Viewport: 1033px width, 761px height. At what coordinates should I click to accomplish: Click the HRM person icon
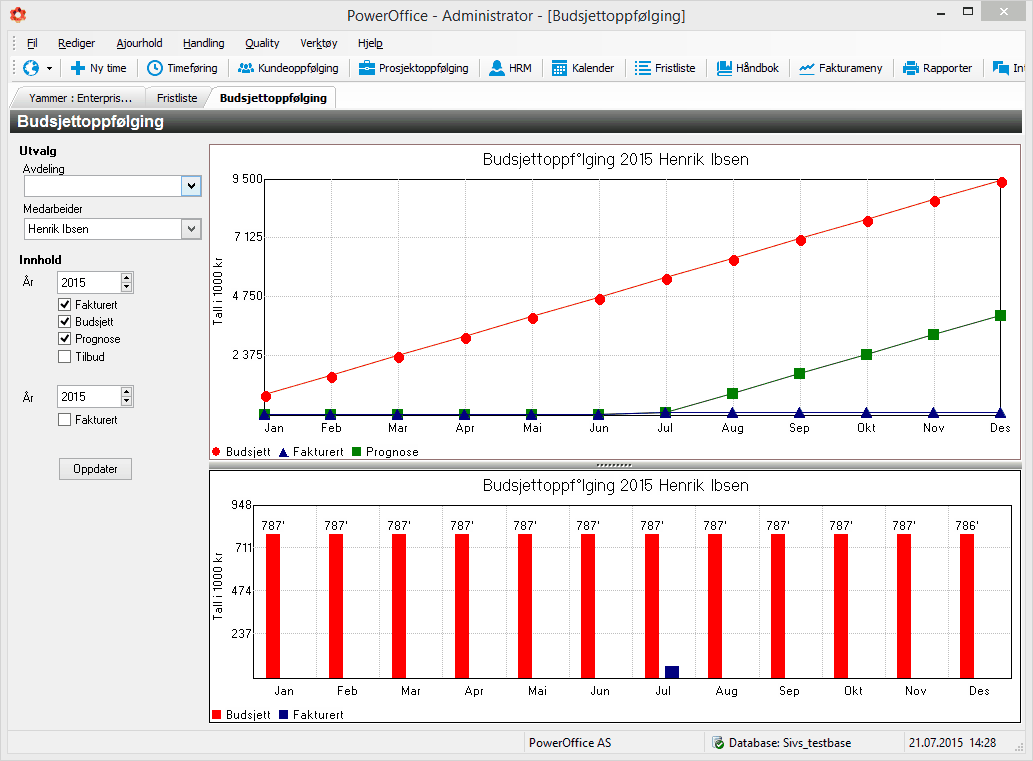pyautogui.click(x=497, y=68)
